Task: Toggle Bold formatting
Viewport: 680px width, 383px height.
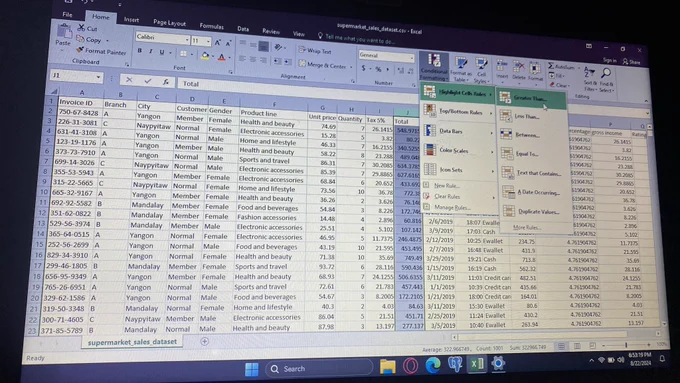Action: tap(140, 50)
